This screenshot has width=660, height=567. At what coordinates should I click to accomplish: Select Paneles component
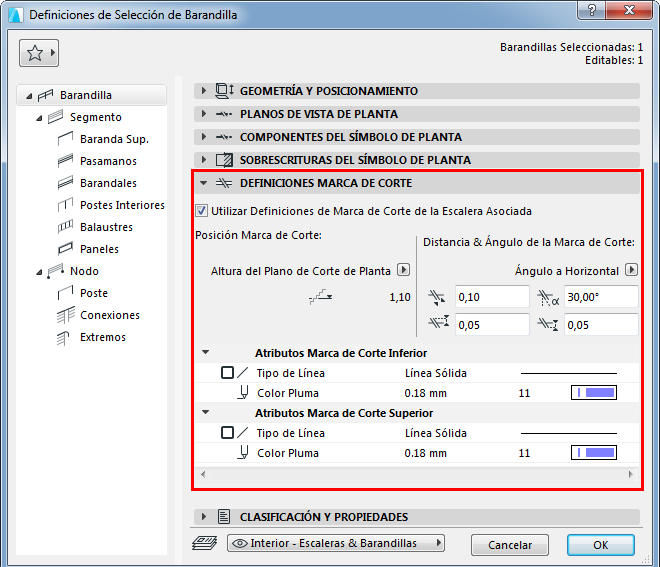point(99,249)
